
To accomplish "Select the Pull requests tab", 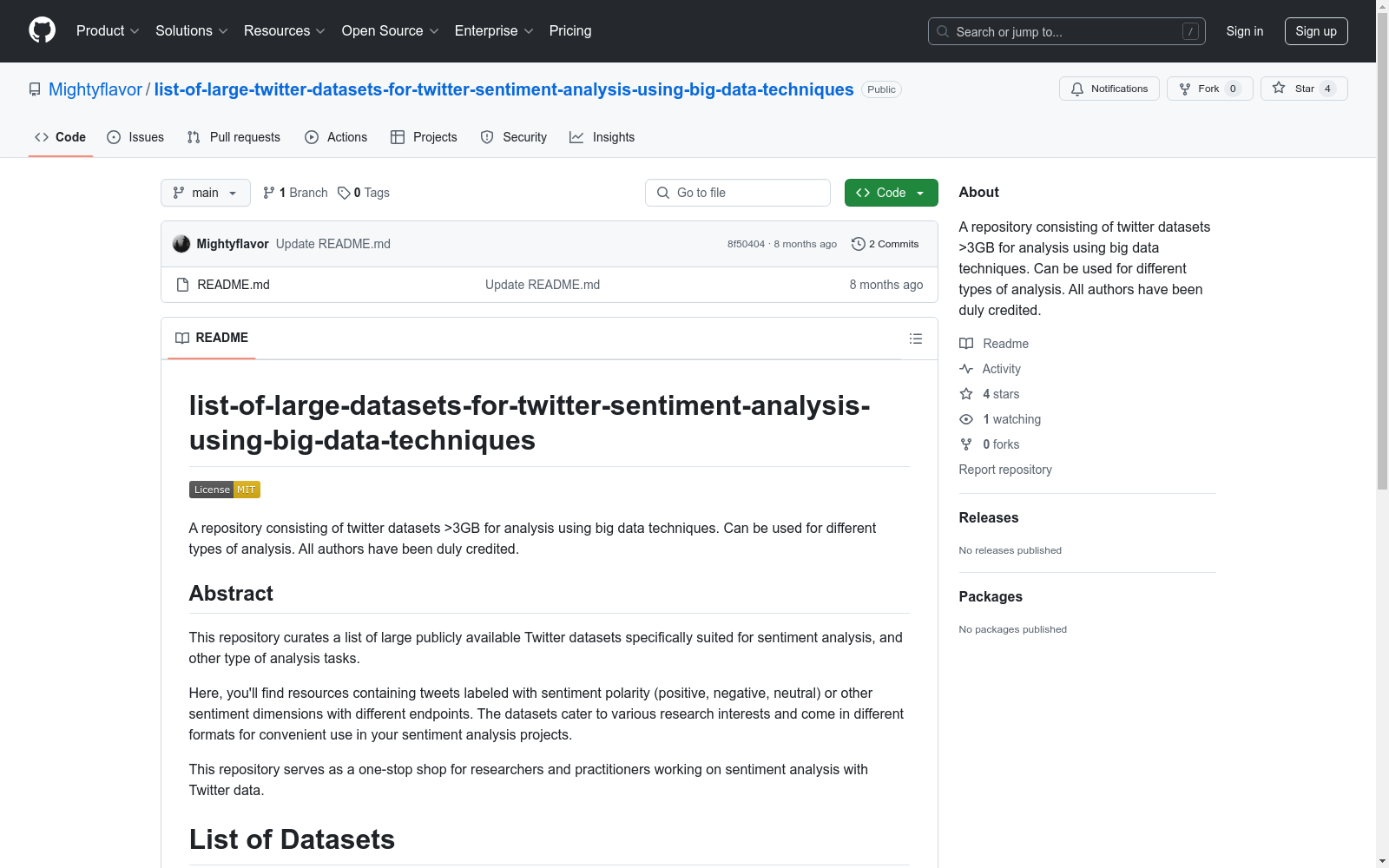I will coord(234,137).
